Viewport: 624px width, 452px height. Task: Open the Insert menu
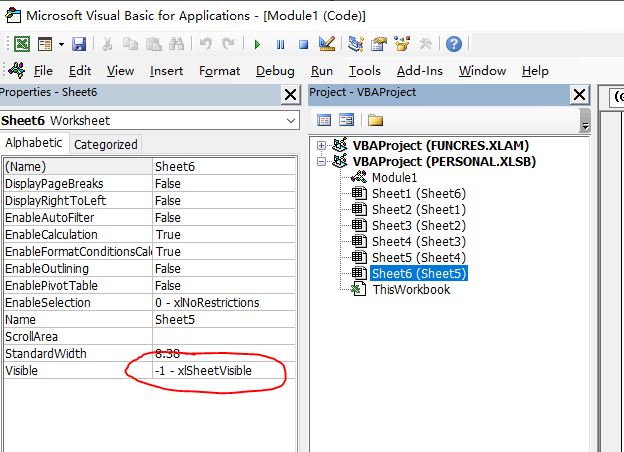click(x=166, y=71)
